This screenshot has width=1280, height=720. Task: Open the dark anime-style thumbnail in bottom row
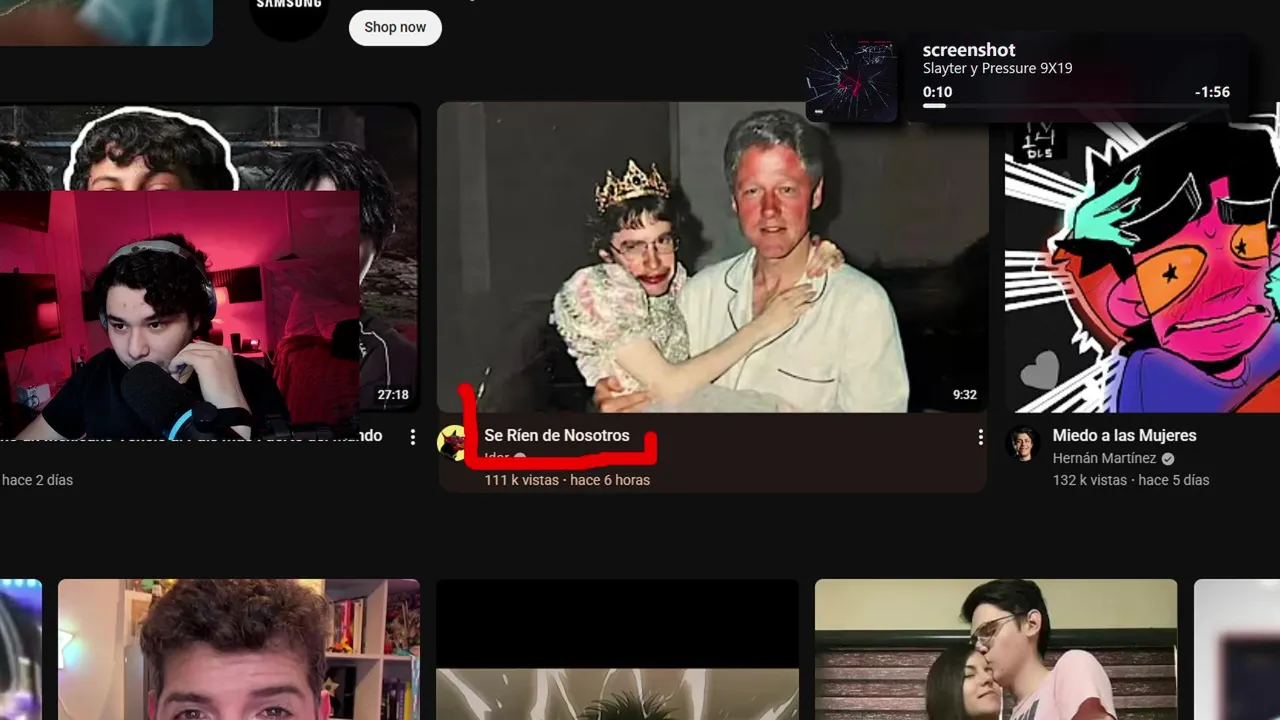pos(617,650)
